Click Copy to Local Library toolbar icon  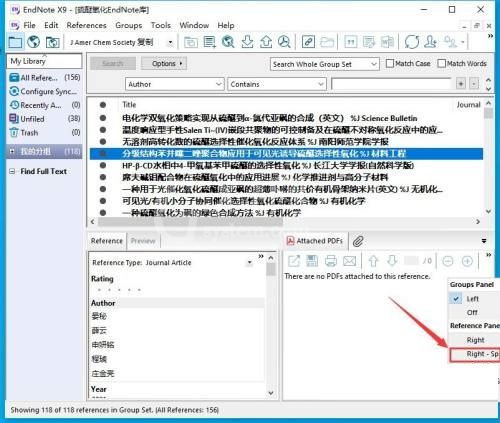pyautogui.click(x=191, y=42)
